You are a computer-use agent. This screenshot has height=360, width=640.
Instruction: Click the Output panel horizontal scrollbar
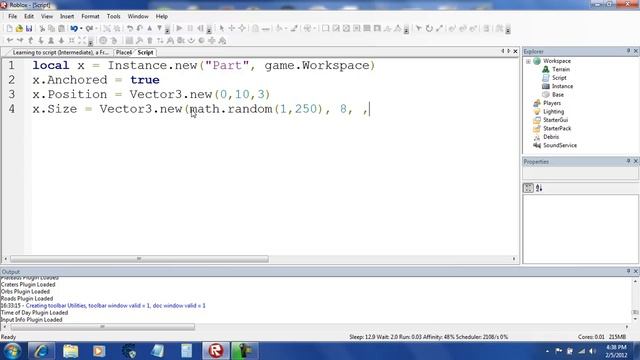[102, 327]
